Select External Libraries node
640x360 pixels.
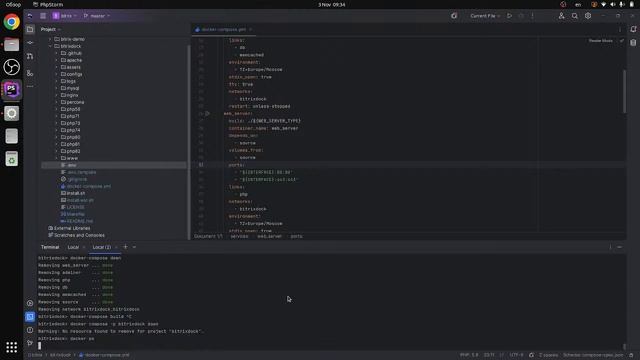point(72,228)
